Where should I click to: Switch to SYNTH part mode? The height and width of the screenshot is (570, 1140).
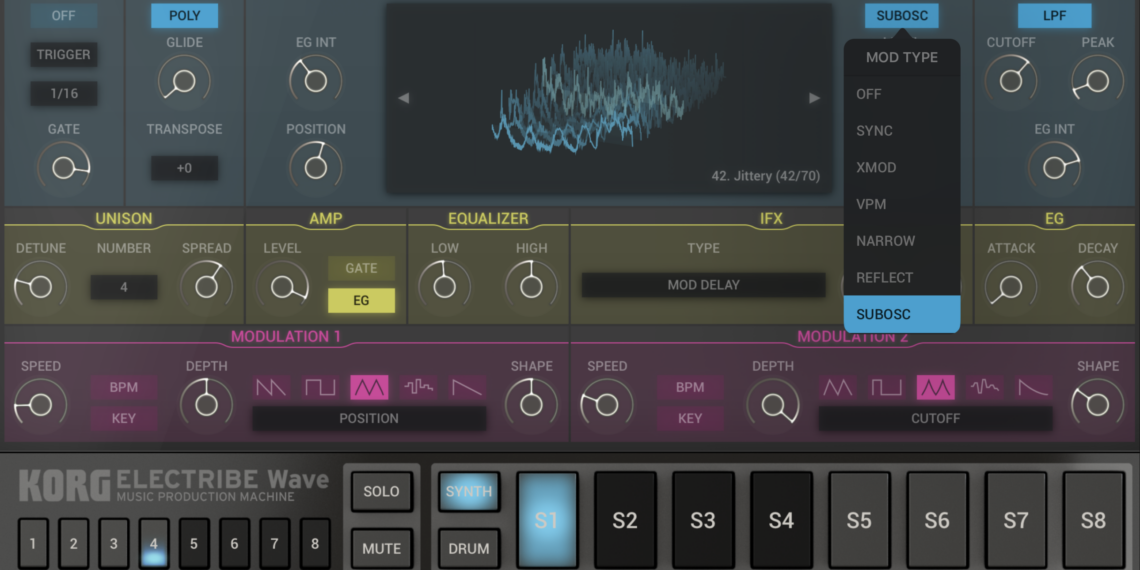469,491
